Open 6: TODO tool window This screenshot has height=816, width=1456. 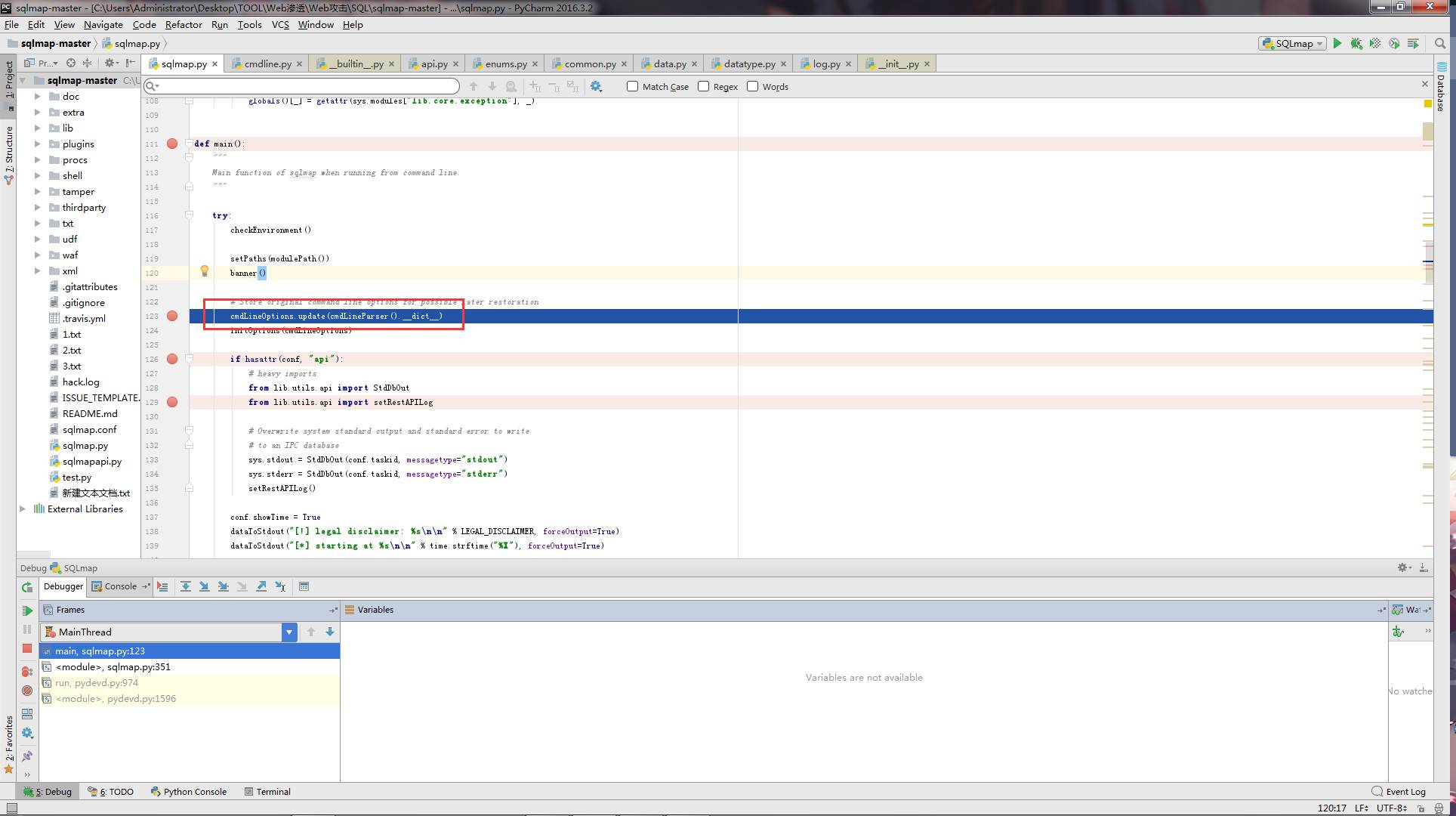(111, 792)
